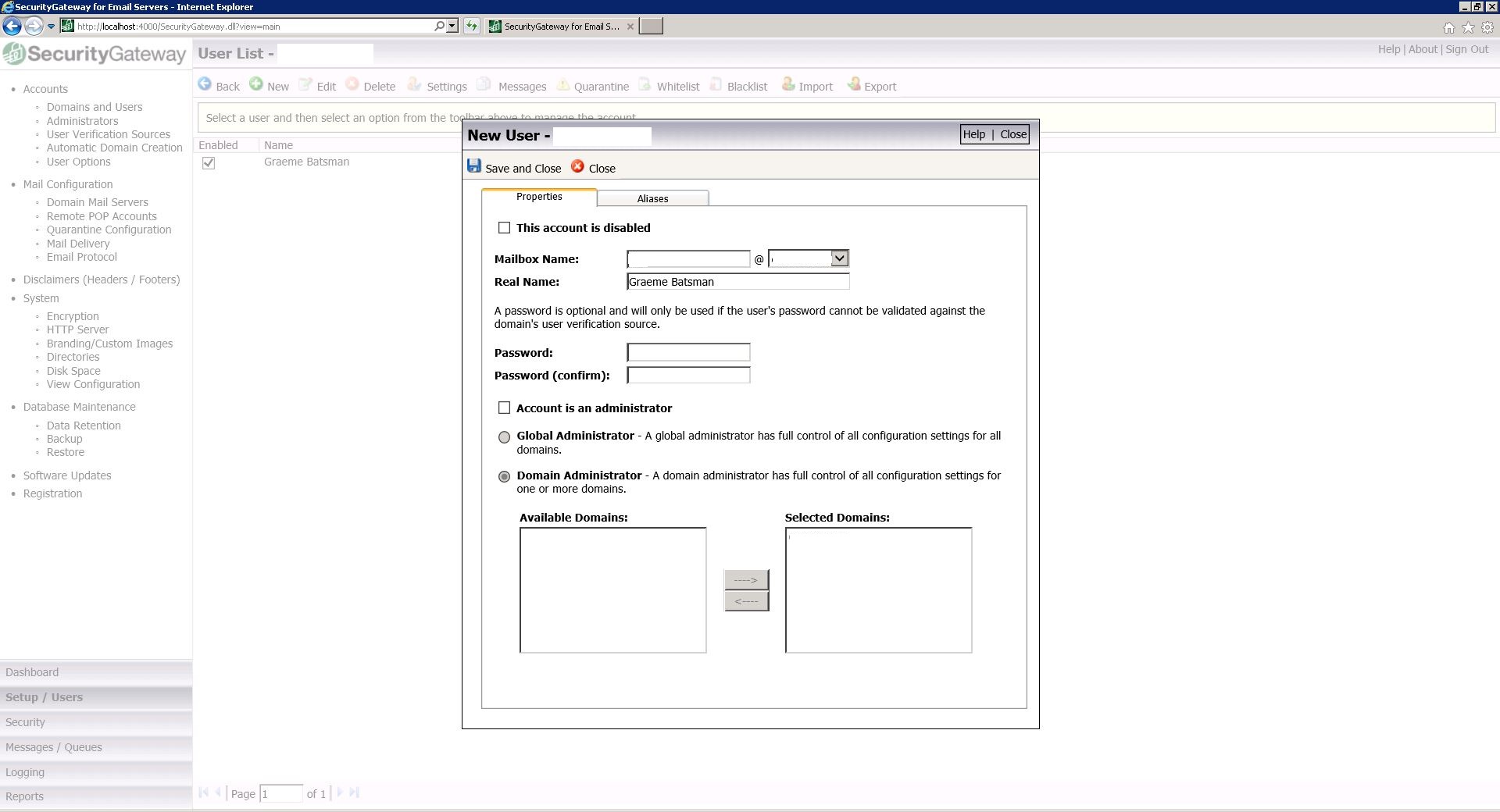Open recent pages dropdown beside navigation arrows
This screenshot has height=812, width=1500.
52,27
